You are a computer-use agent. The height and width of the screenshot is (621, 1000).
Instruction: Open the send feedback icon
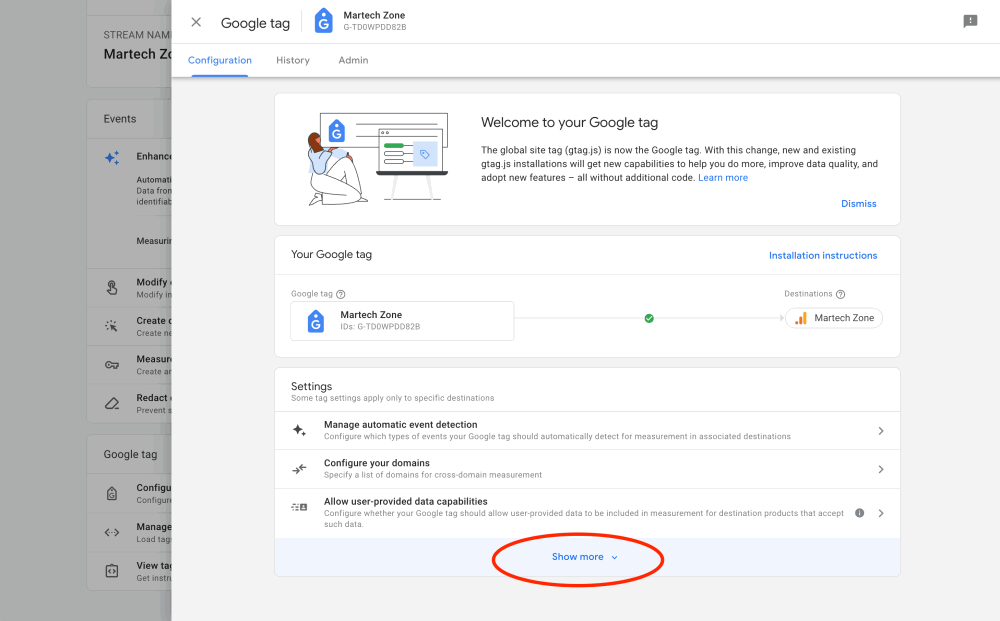click(970, 22)
